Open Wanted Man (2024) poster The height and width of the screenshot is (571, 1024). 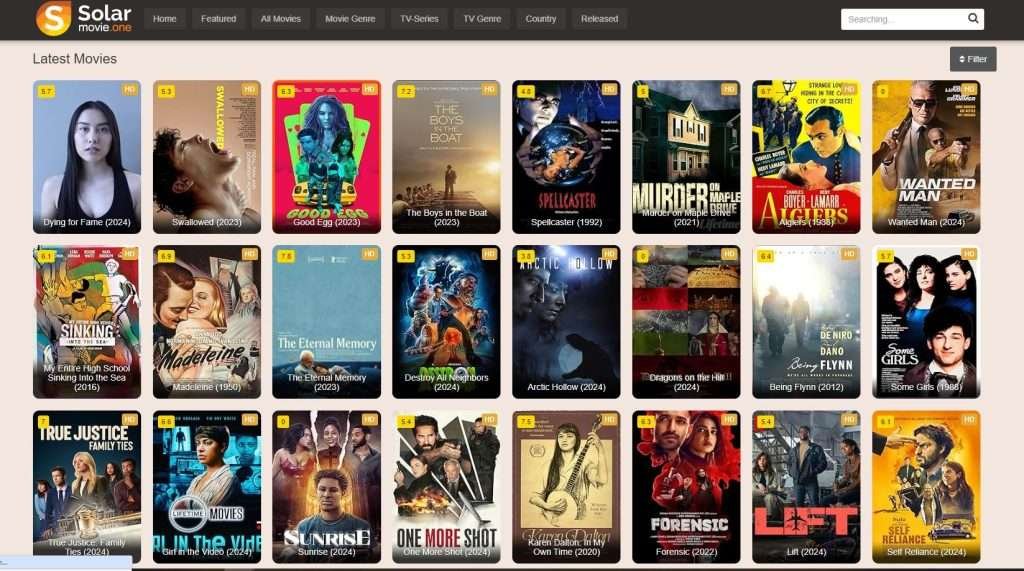[926, 157]
